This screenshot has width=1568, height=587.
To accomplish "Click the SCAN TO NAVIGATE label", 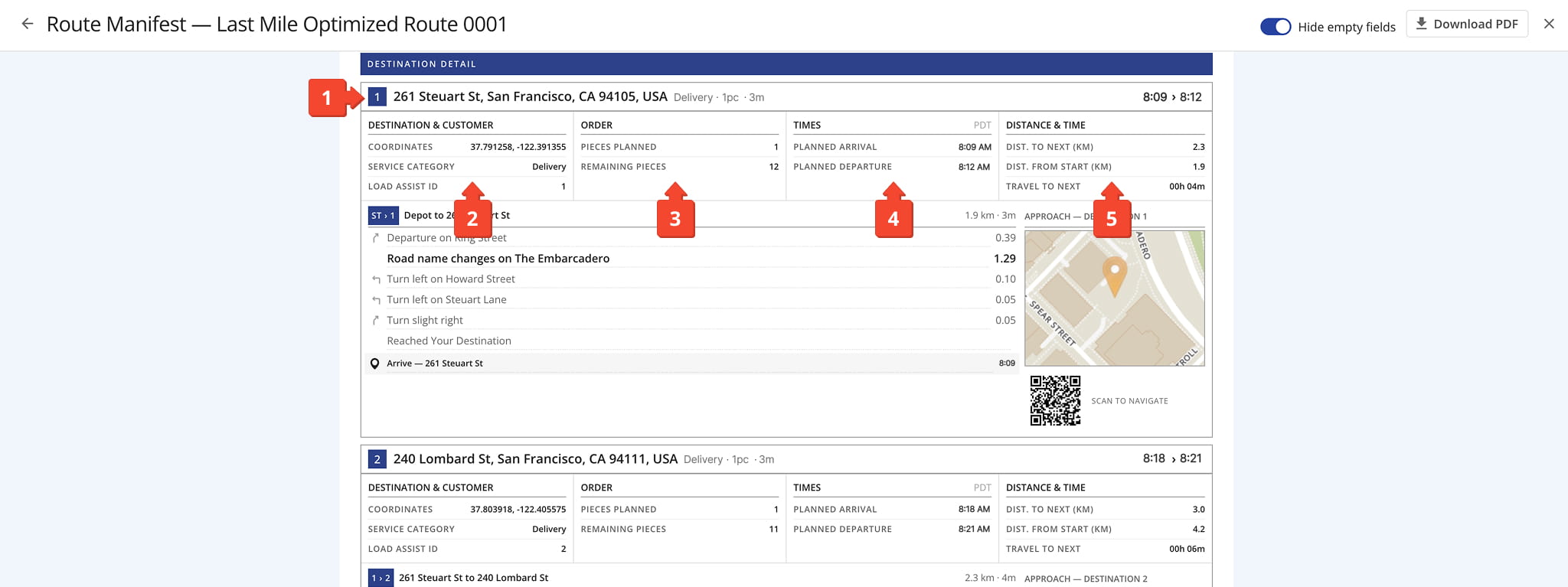I will [1129, 401].
